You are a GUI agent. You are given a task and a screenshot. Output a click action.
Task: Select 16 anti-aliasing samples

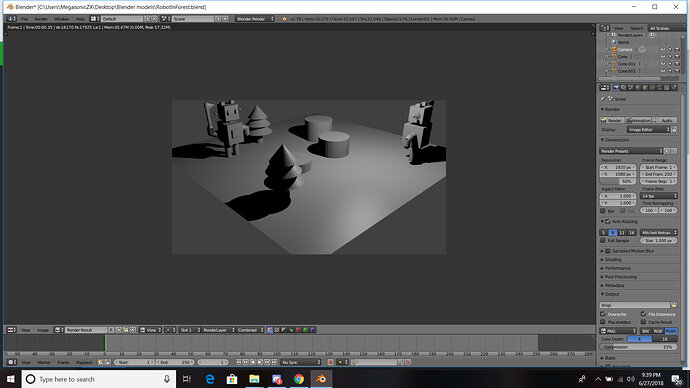(631, 232)
